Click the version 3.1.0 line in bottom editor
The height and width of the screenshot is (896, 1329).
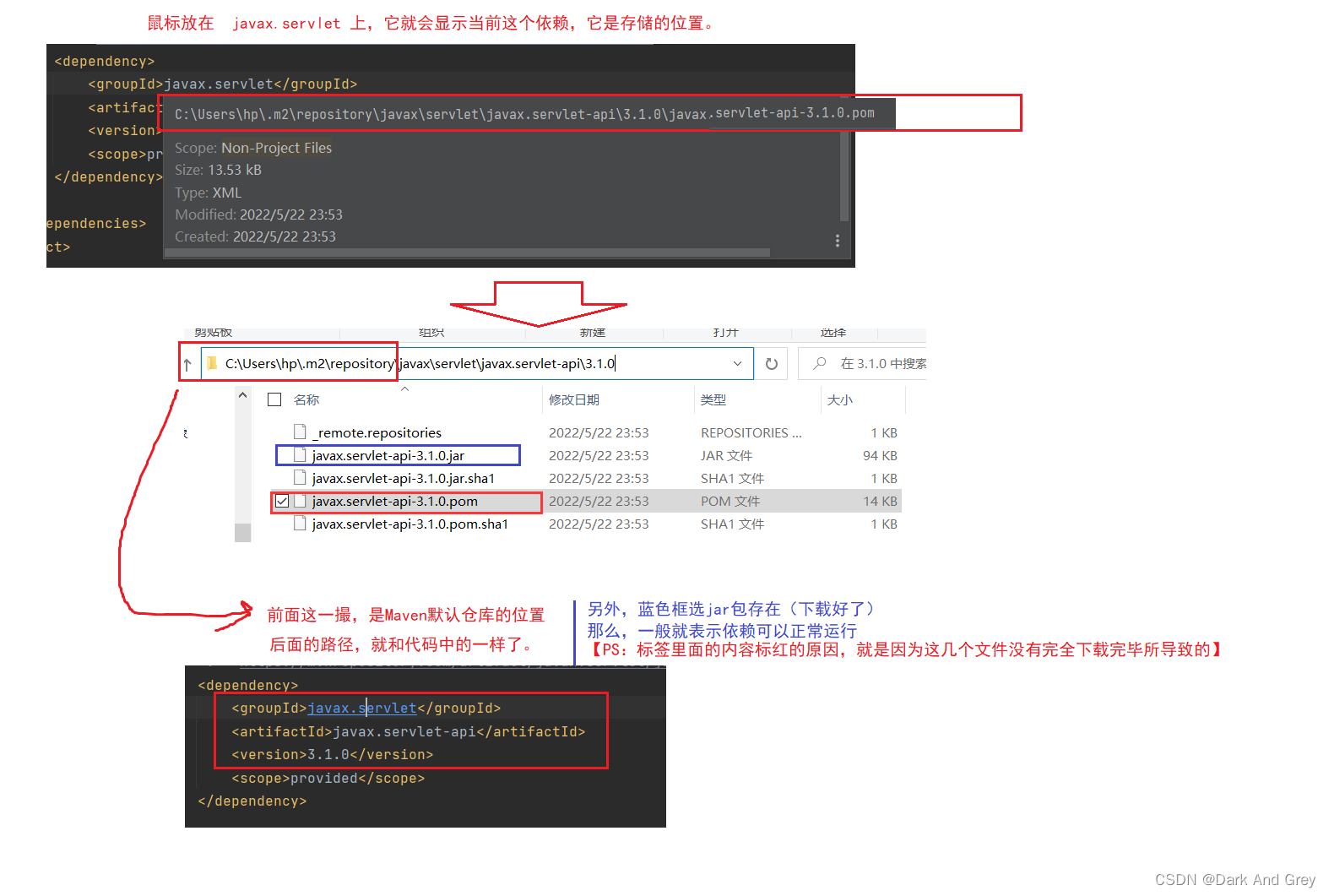(x=333, y=754)
